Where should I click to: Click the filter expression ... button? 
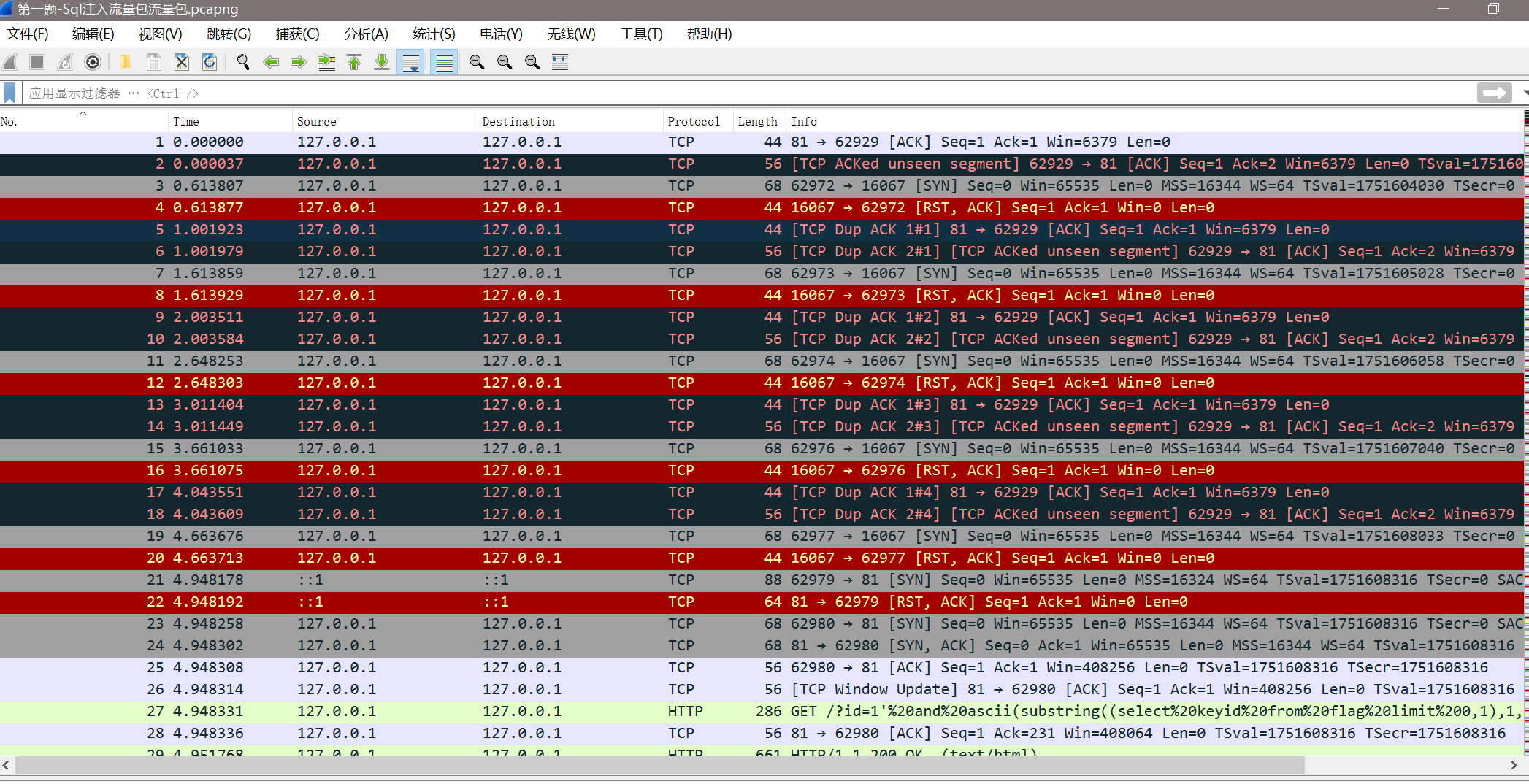coord(133,93)
